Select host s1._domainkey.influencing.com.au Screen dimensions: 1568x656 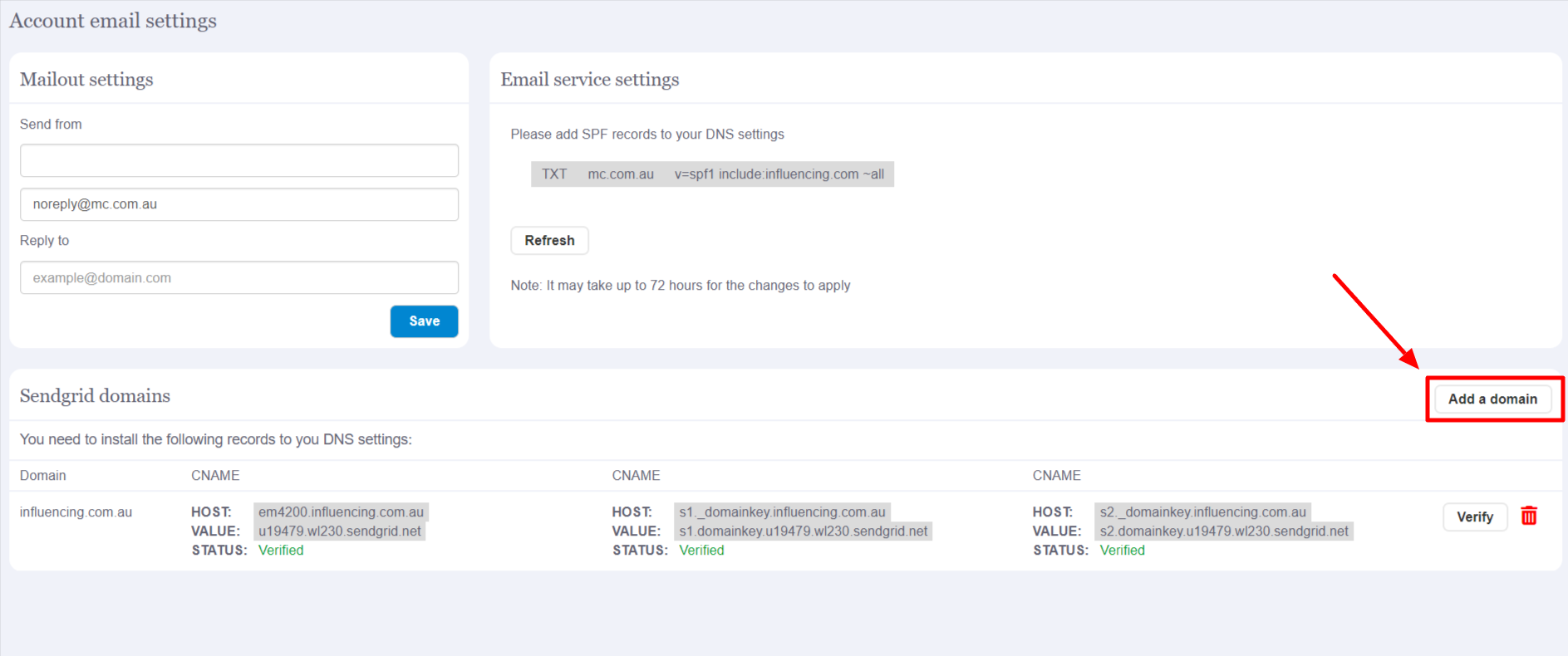click(x=782, y=512)
